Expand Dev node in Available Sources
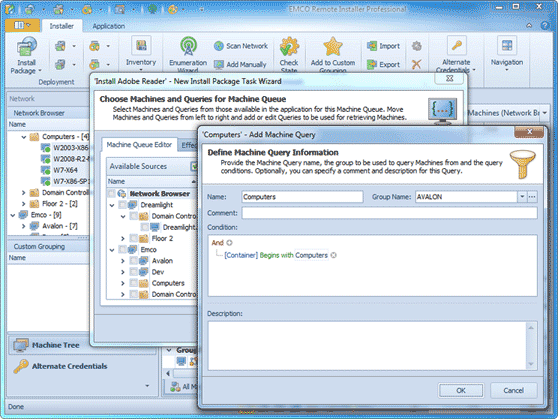 (123, 272)
